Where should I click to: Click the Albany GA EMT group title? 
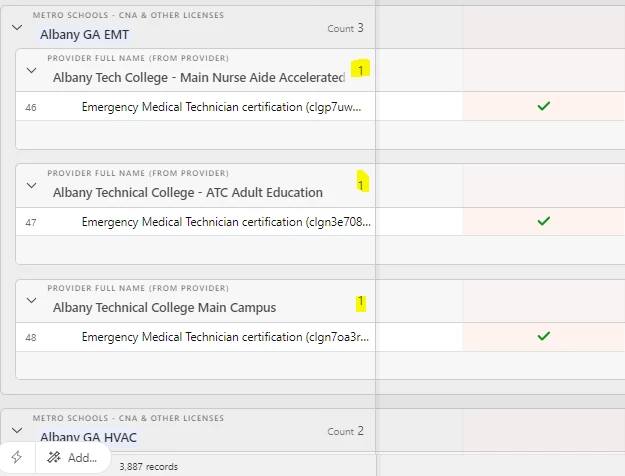(x=84, y=34)
